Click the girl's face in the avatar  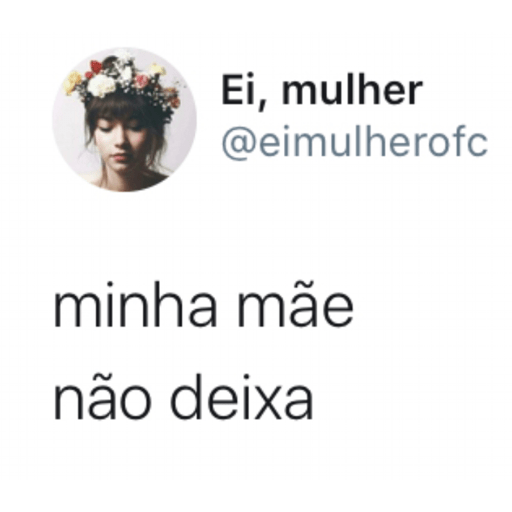(x=119, y=145)
